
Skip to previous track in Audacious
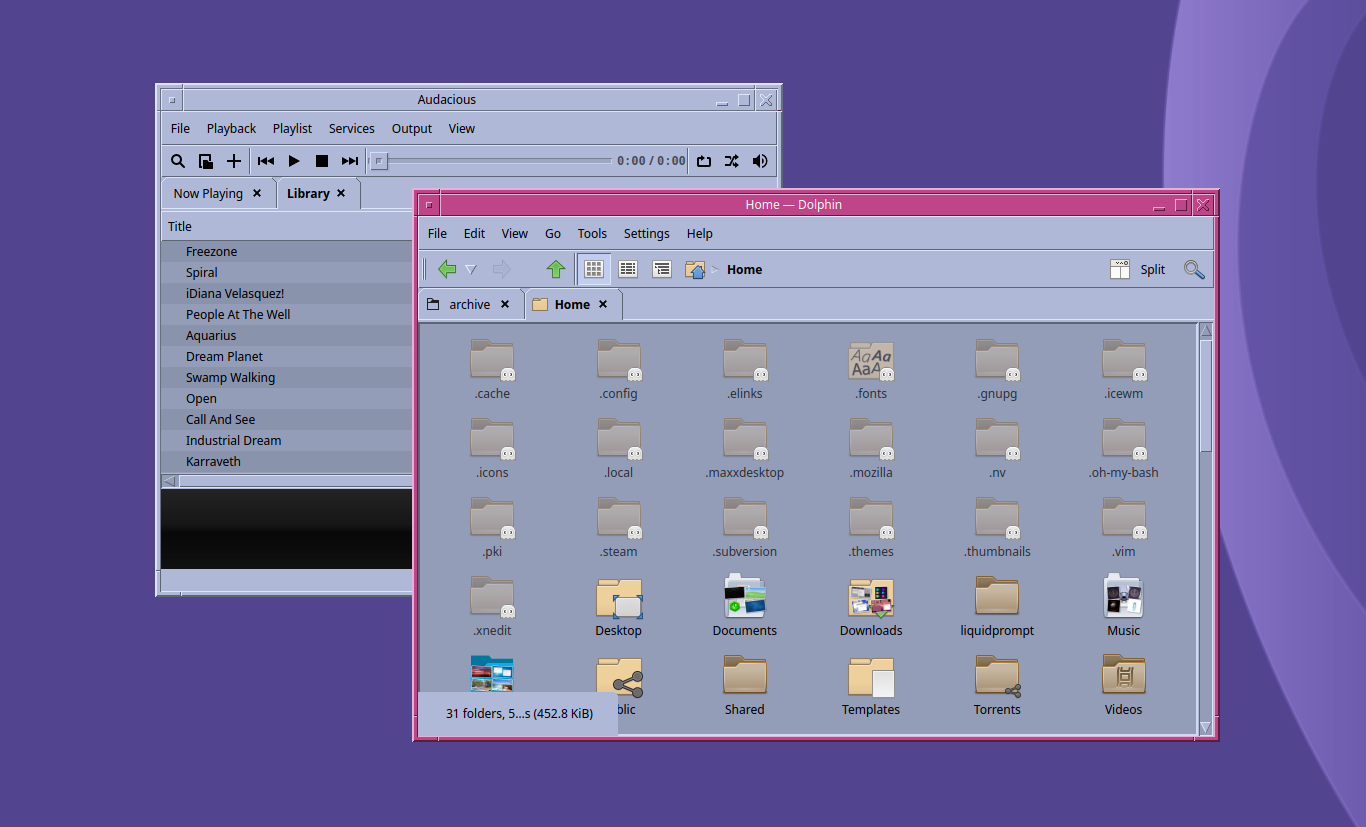[266, 161]
